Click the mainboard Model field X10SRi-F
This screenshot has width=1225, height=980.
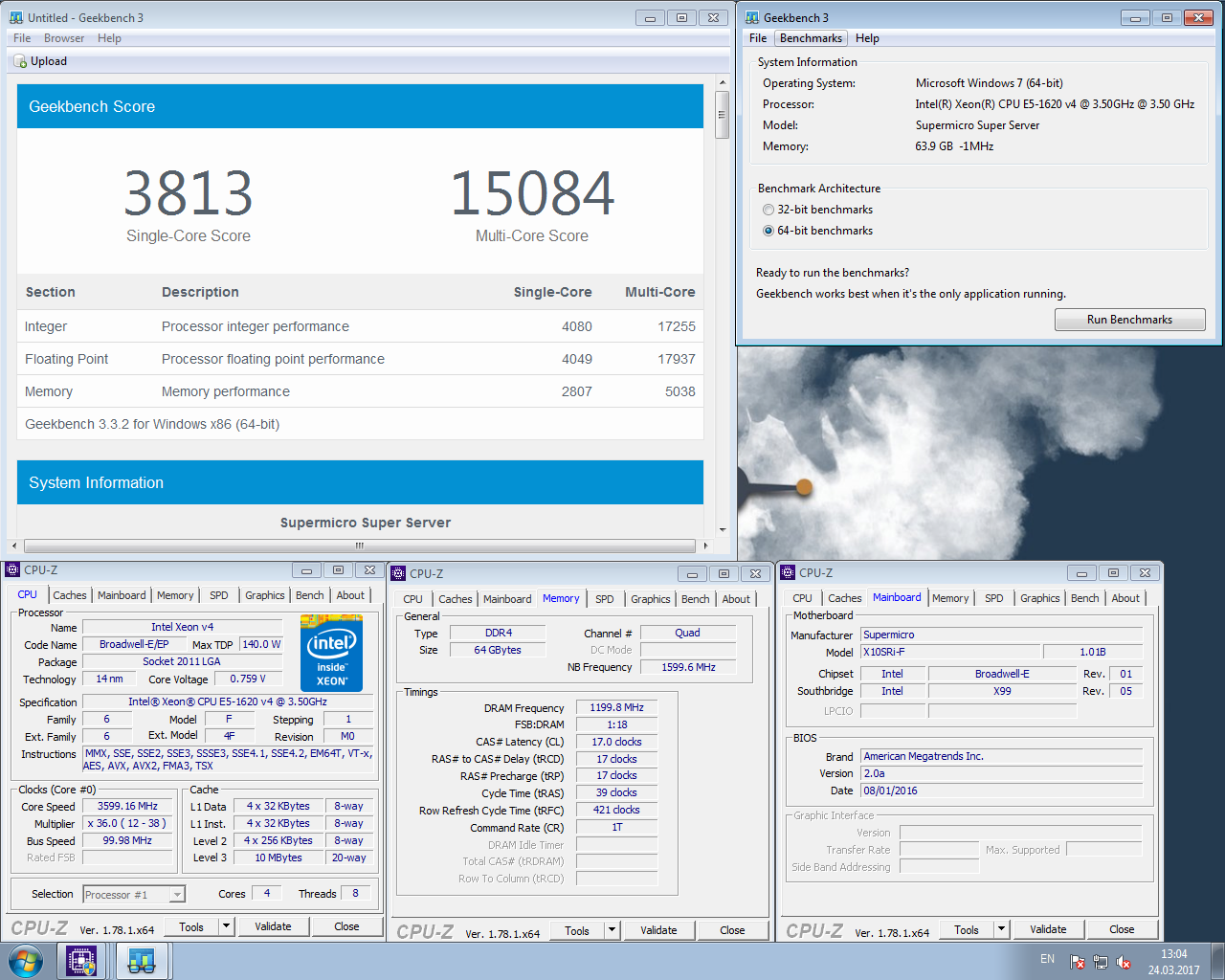(949, 652)
